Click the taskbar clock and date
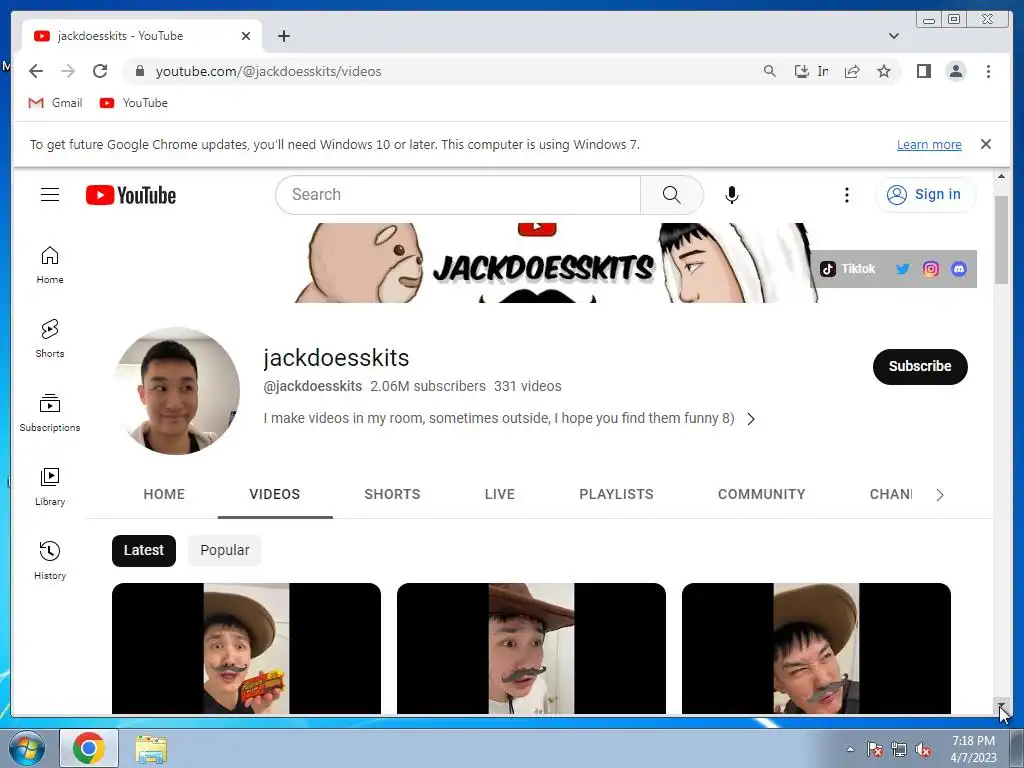1024x768 pixels. (973, 749)
